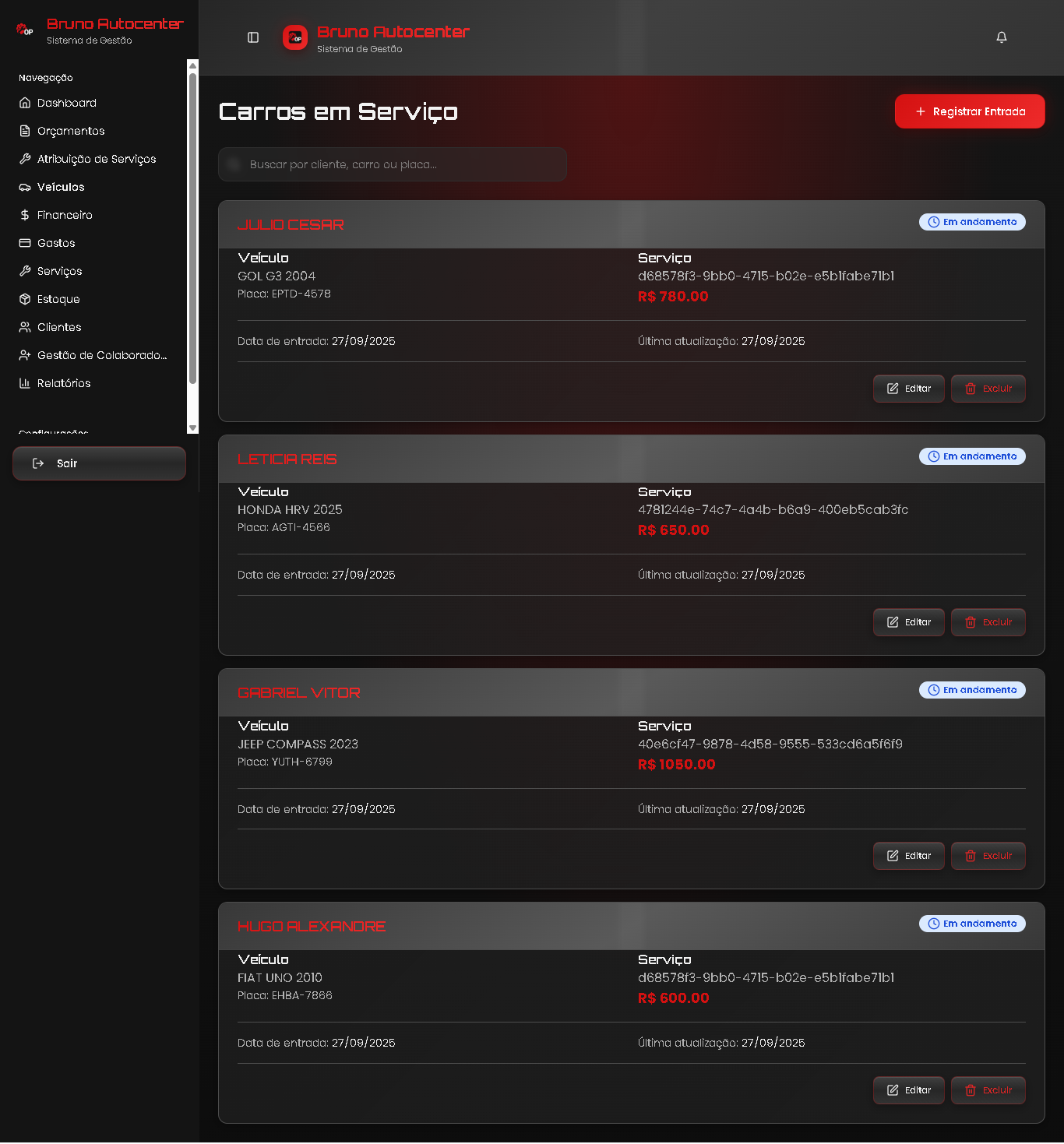Open the Clientes people icon
The height and width of the screenshot is (1144, 1064).
point(25,327)
